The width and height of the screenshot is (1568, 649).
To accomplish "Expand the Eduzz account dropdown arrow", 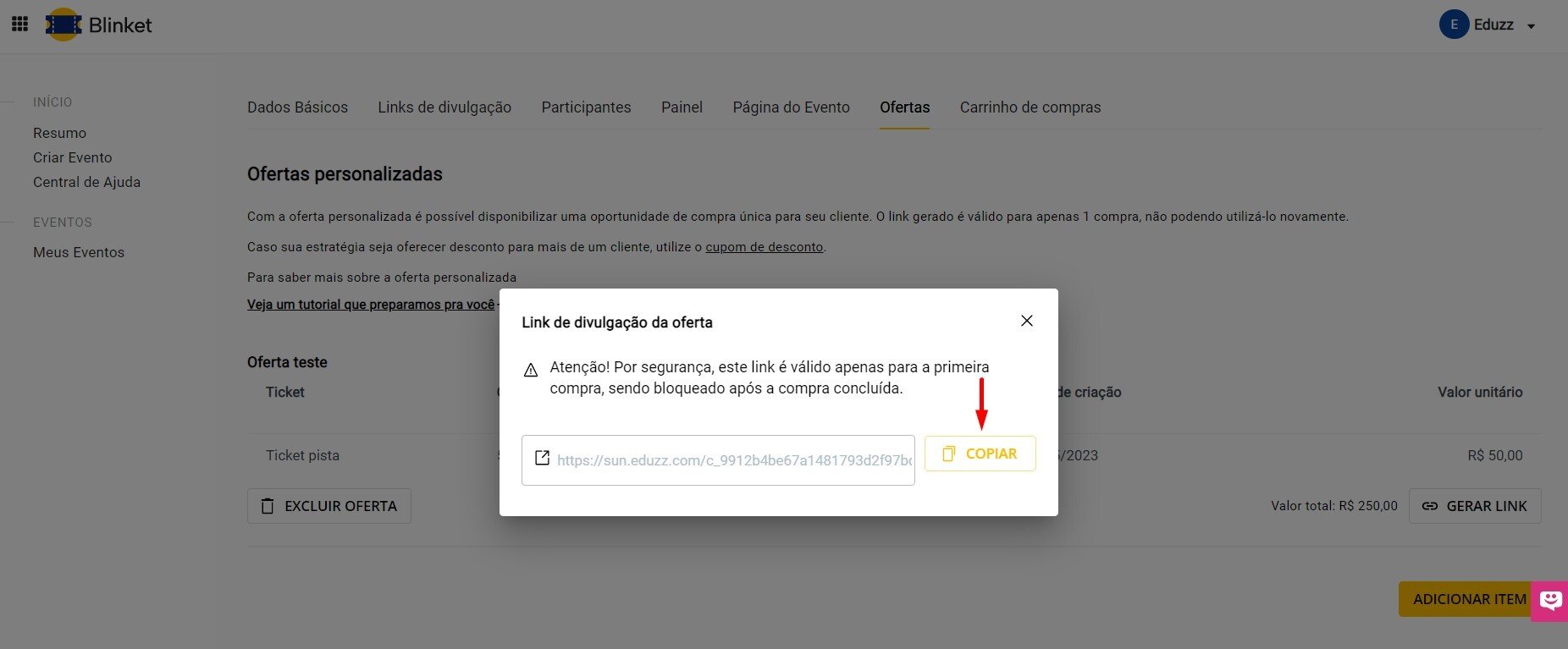I will tap(1531, 26).
